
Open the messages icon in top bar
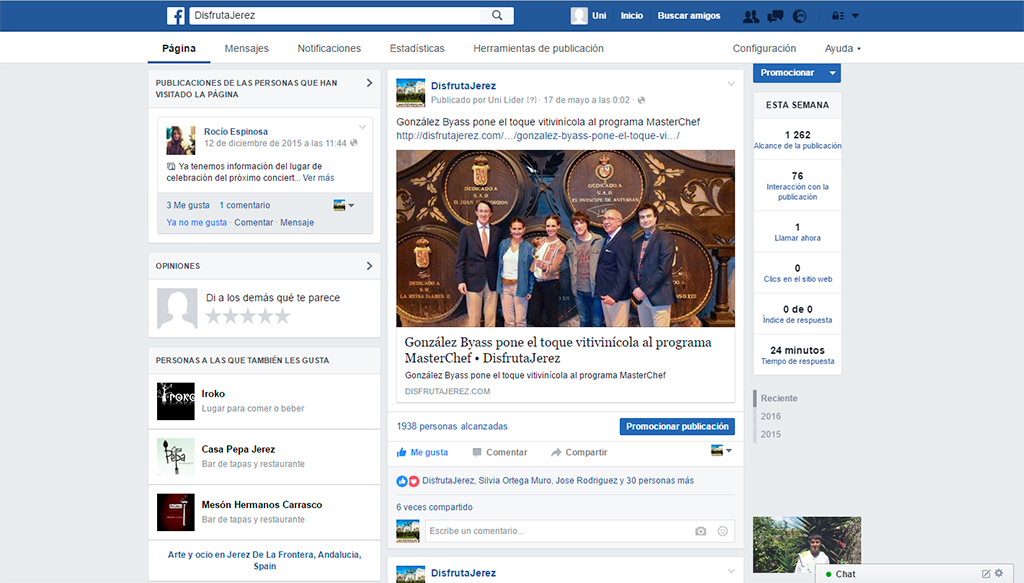pos(775,16)
